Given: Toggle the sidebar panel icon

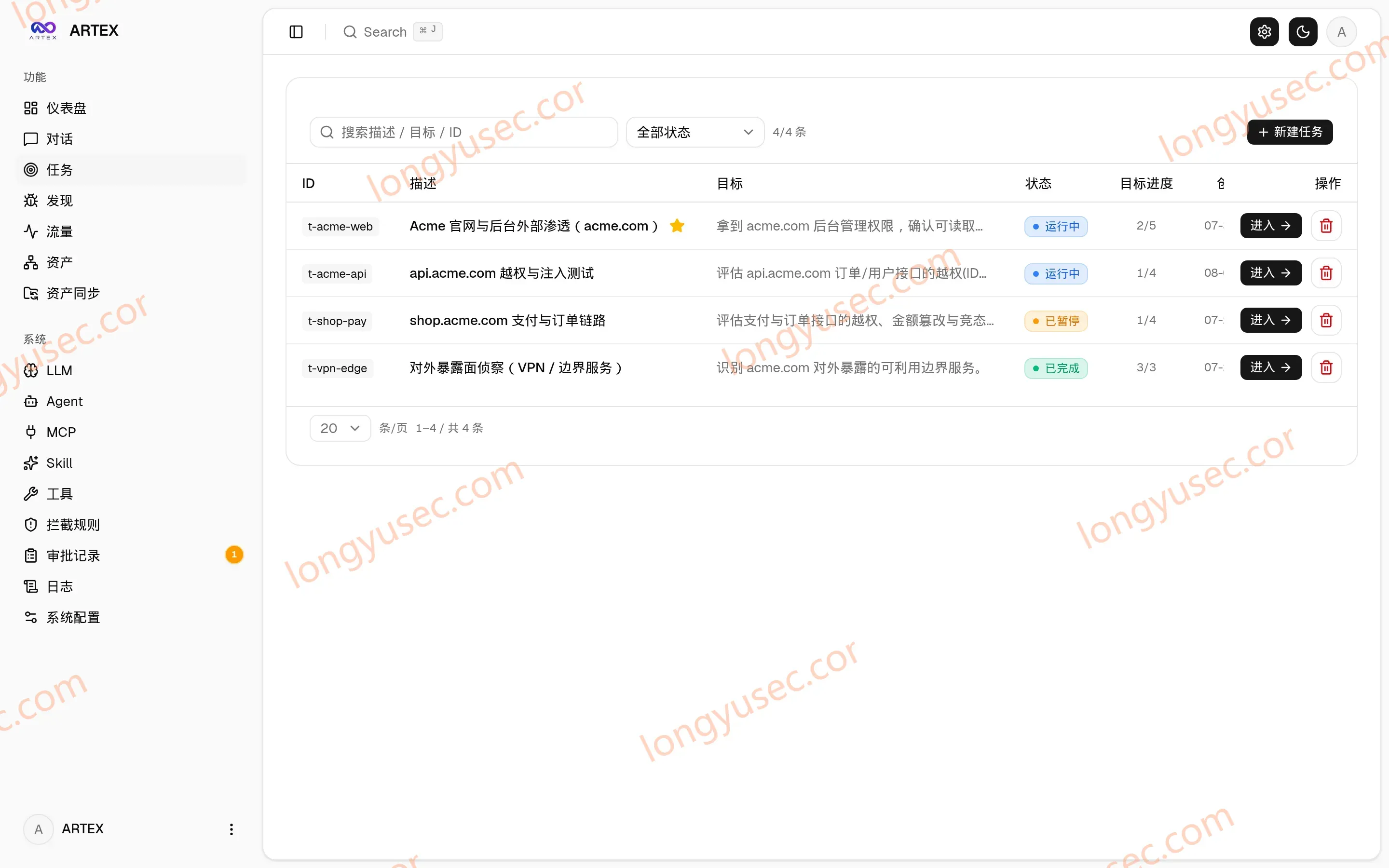Looking at the screenshot, I should tap(296, 31).
